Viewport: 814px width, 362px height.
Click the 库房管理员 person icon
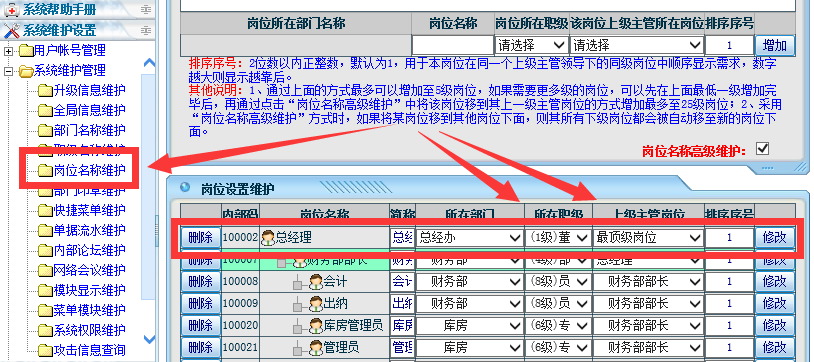(x=316, y=326)
